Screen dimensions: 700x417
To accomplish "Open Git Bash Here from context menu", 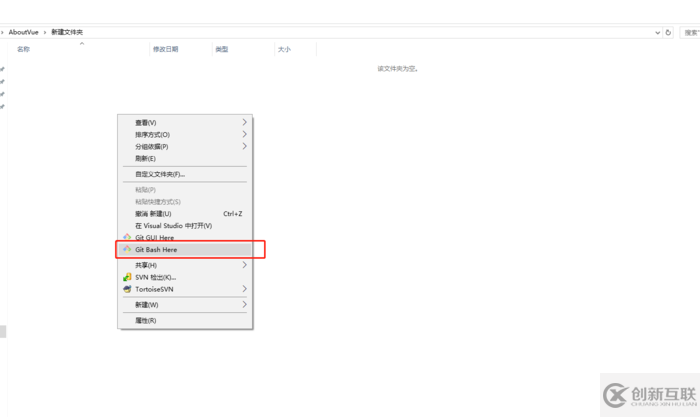I will [185, 250].
